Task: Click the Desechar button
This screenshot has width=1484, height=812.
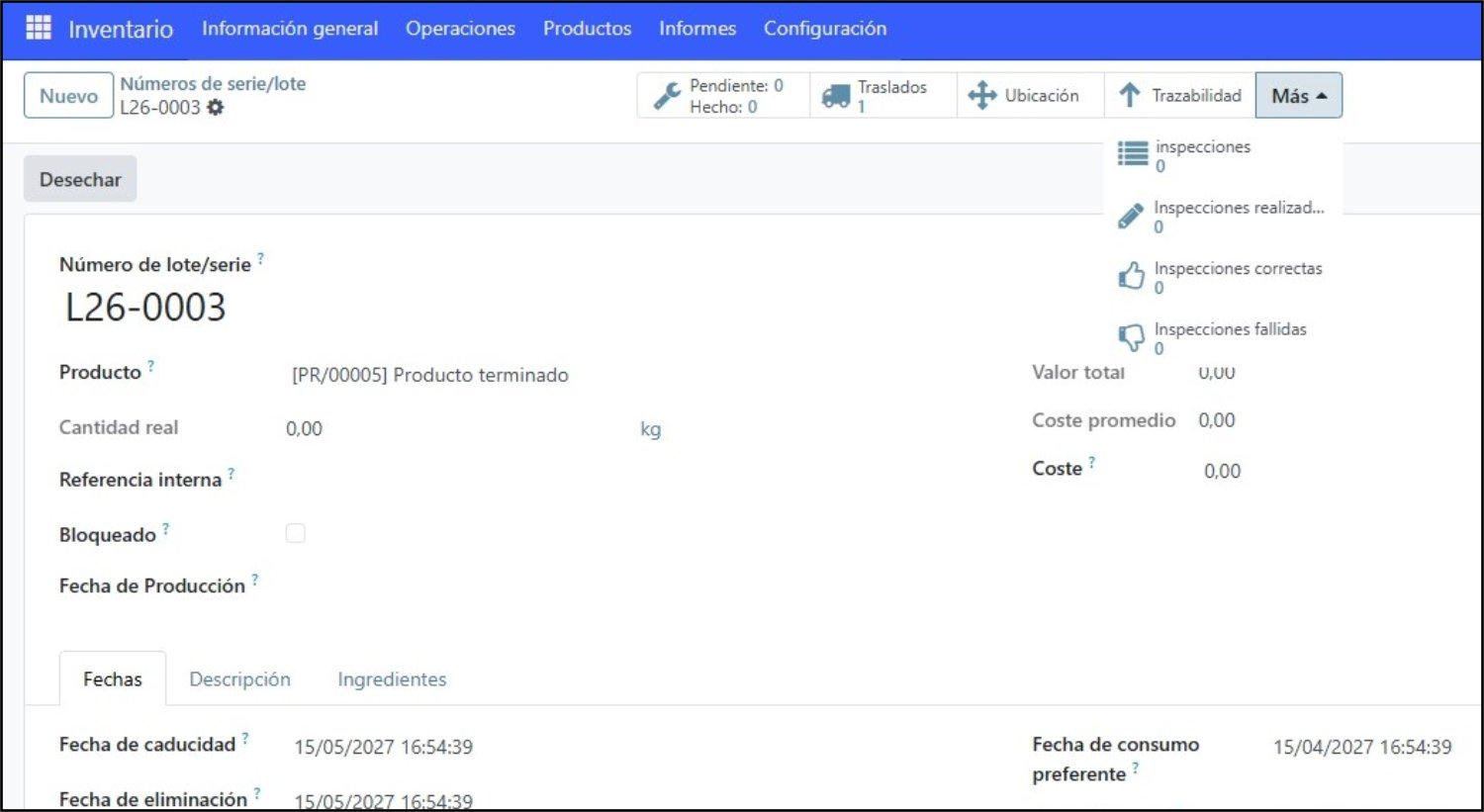Action: [80, 179]
